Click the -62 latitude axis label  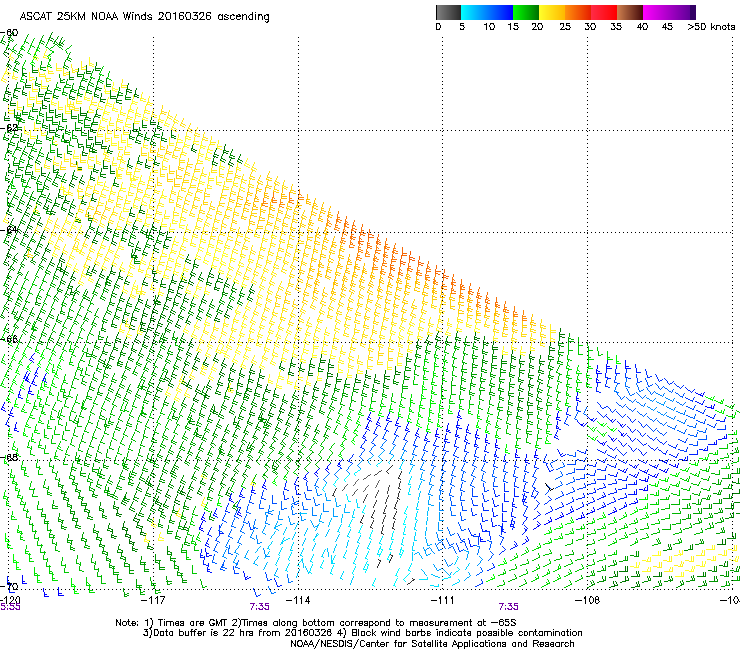(9, 127)
